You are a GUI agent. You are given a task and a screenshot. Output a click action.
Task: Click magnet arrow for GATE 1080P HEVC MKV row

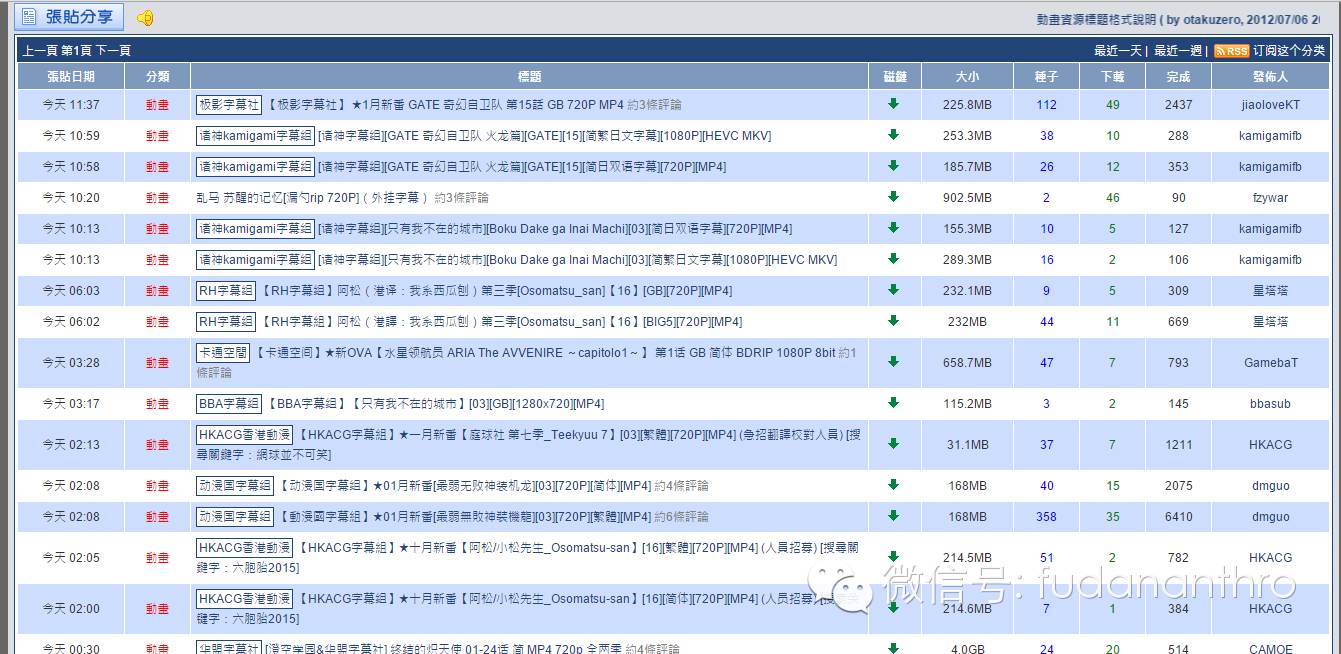pyautogui.click(x=893, y=134)
